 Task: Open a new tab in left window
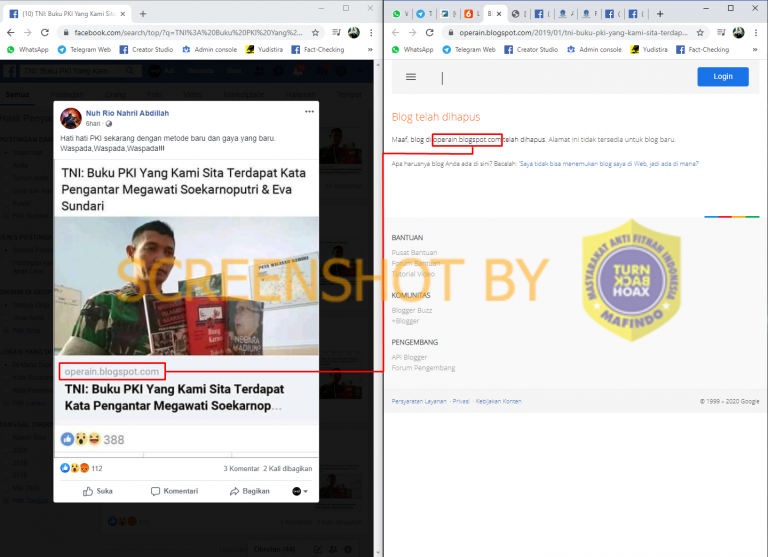[143, 14]
